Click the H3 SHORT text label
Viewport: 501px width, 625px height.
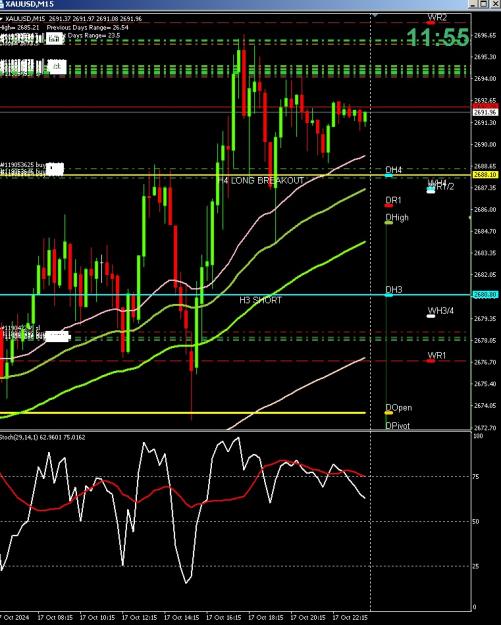tap(260, 300)
